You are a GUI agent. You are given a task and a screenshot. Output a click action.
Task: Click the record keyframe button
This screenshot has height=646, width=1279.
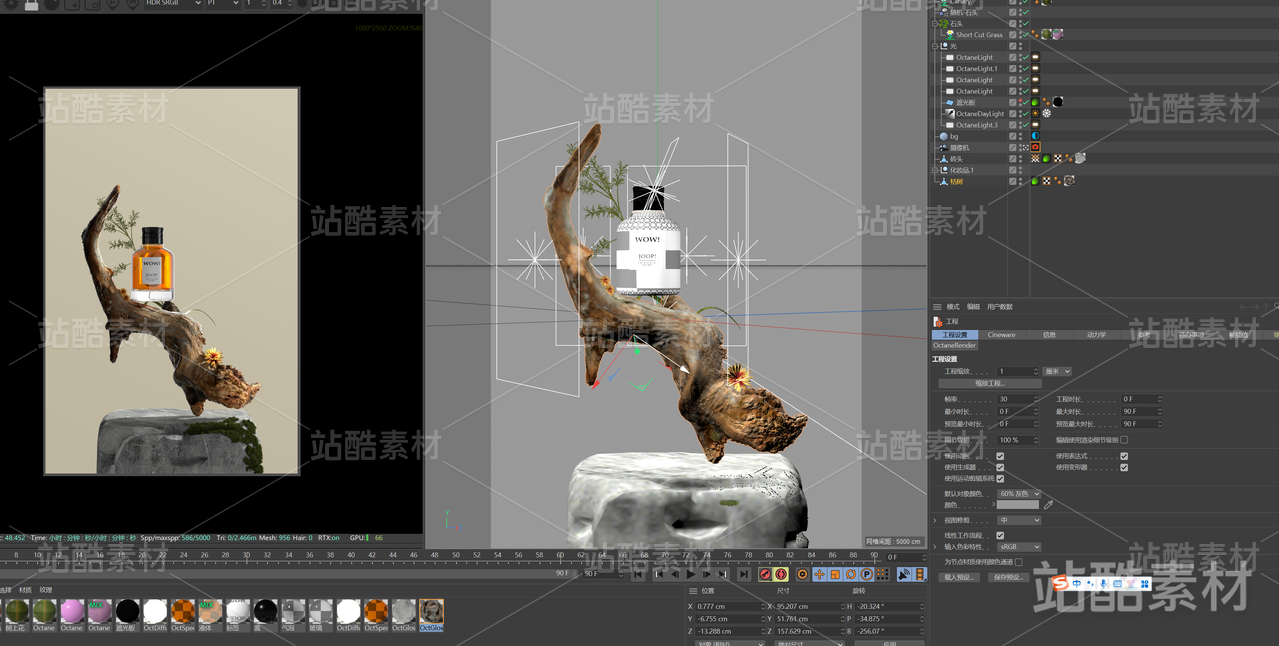[765, 574]
